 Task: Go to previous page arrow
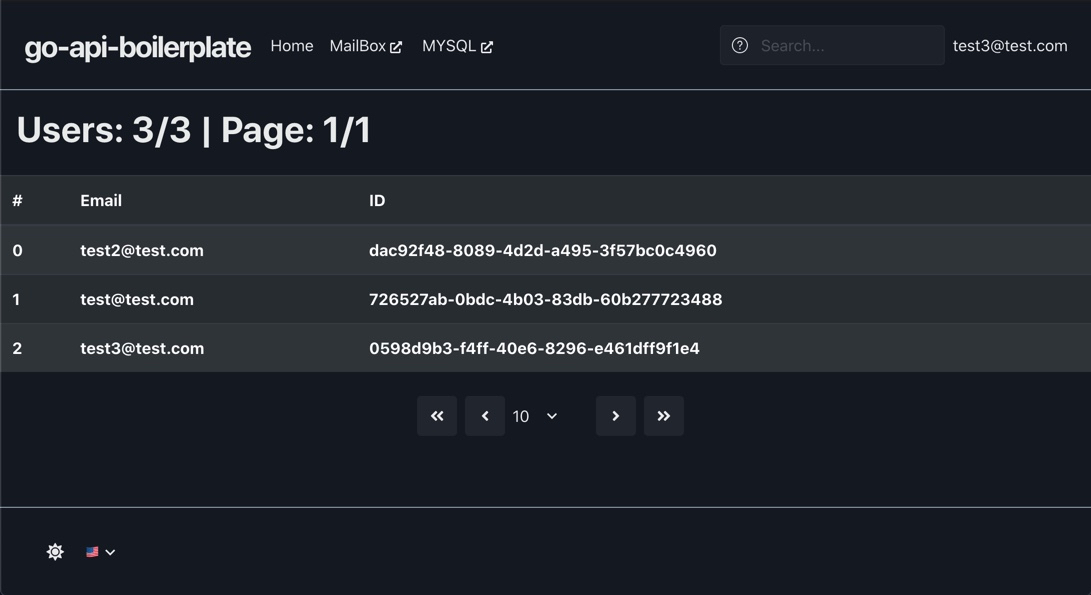(485, 416)
